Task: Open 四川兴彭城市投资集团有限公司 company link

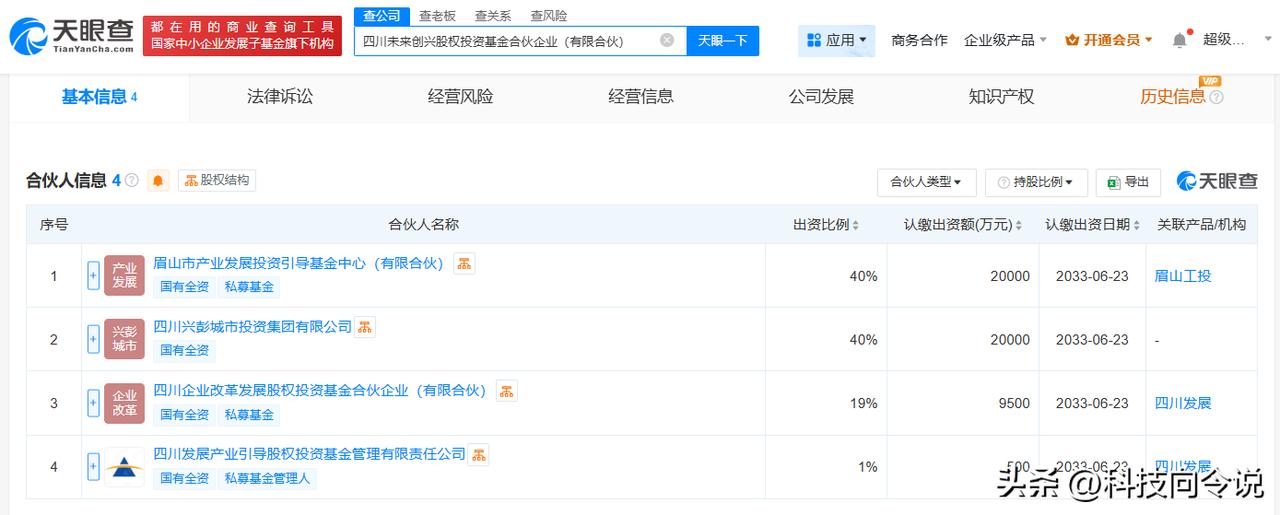Action: [x=252, y=327]
